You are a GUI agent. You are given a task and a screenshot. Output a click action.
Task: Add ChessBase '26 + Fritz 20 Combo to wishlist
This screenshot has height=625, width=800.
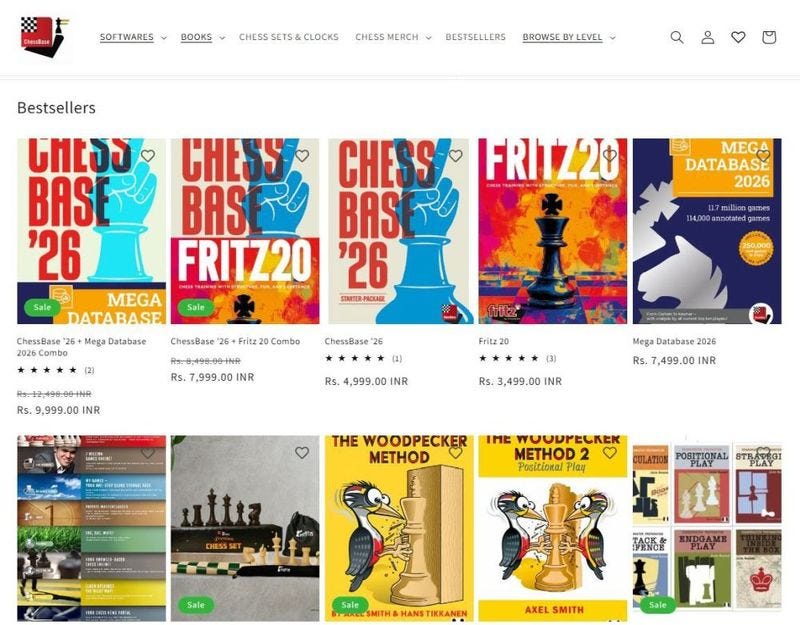pyautogui.click(x=302, y=155)
